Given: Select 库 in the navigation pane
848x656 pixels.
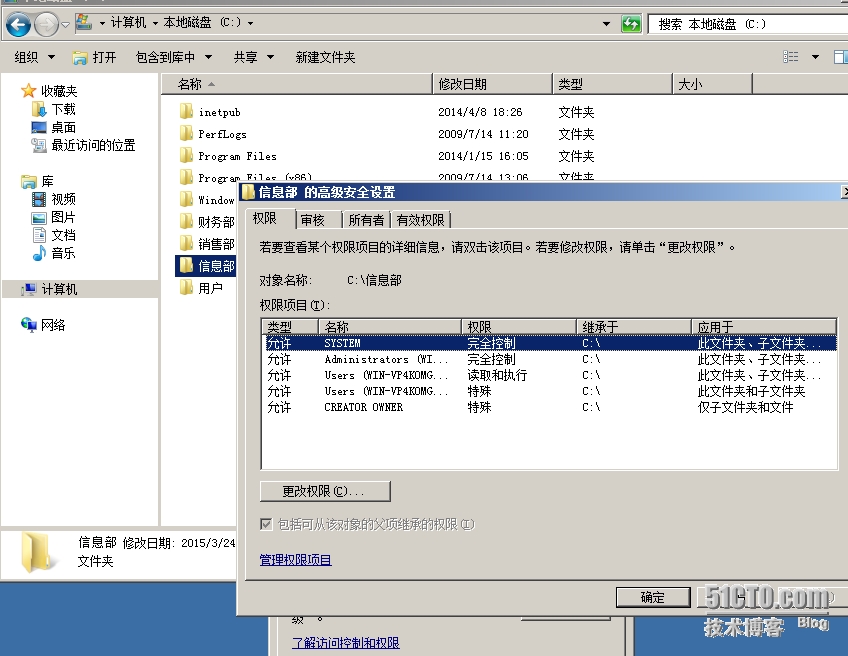Looking at the screenshot, I should [48, 181].
